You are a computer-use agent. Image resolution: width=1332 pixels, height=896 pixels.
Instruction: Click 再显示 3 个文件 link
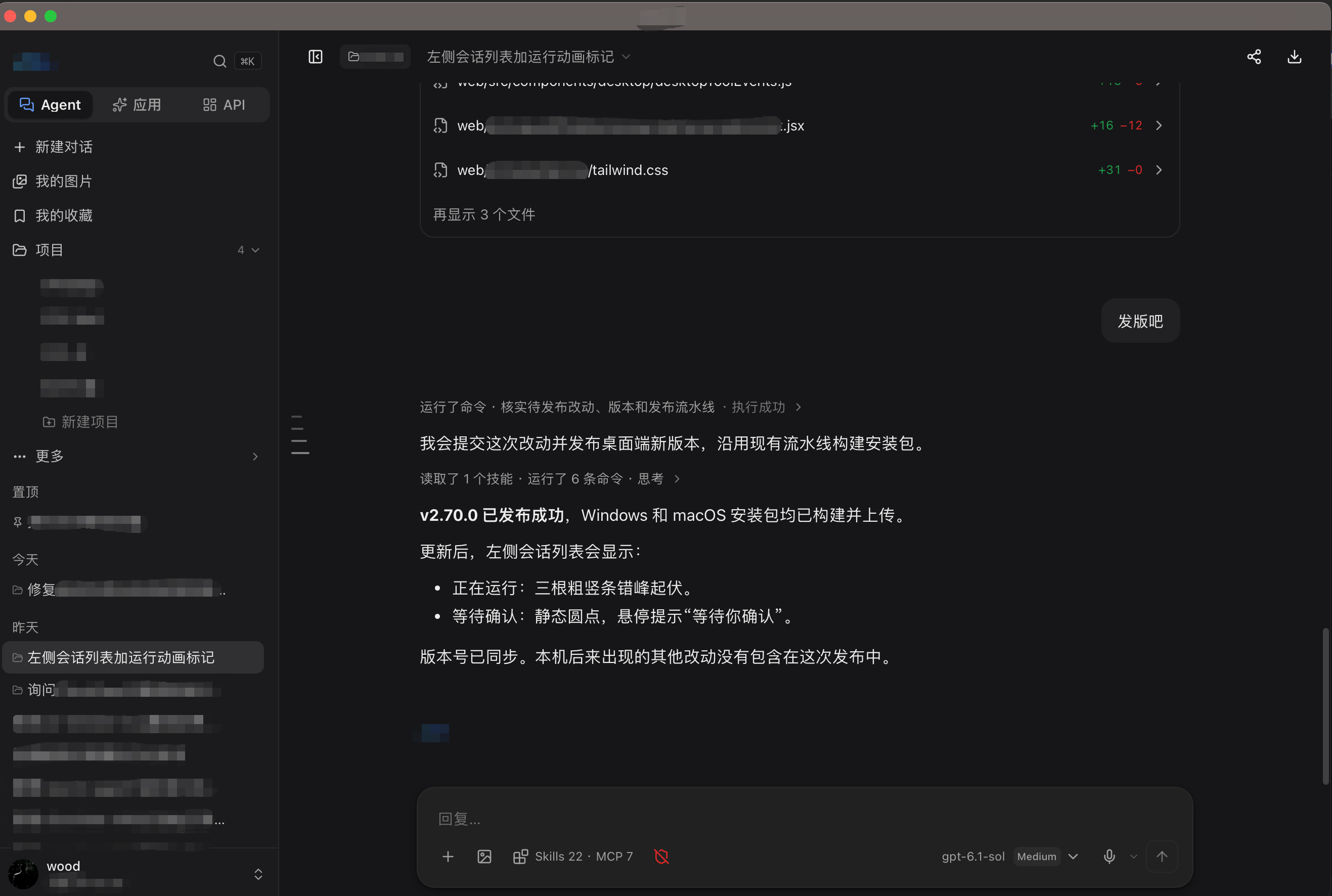point(483,214)
